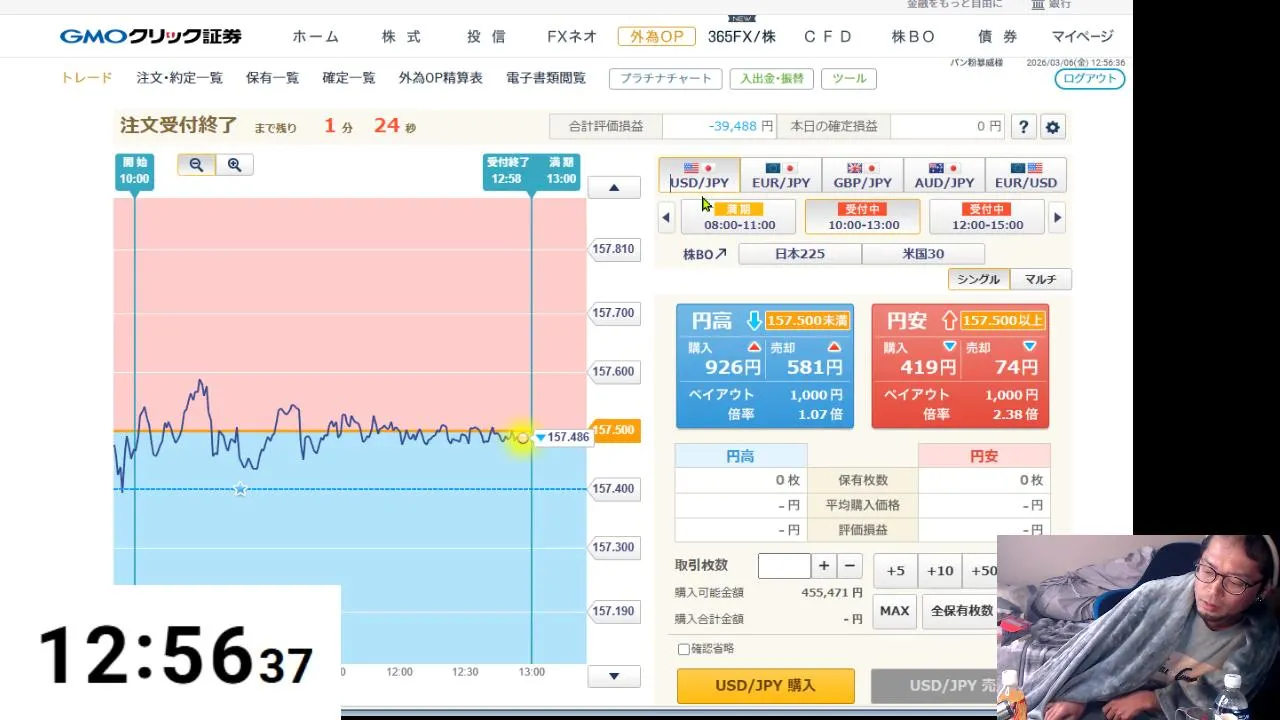The width and height of the screenshot is (1280, 720).
Task: Increase trade quantity with plus button
Action: 824,566
